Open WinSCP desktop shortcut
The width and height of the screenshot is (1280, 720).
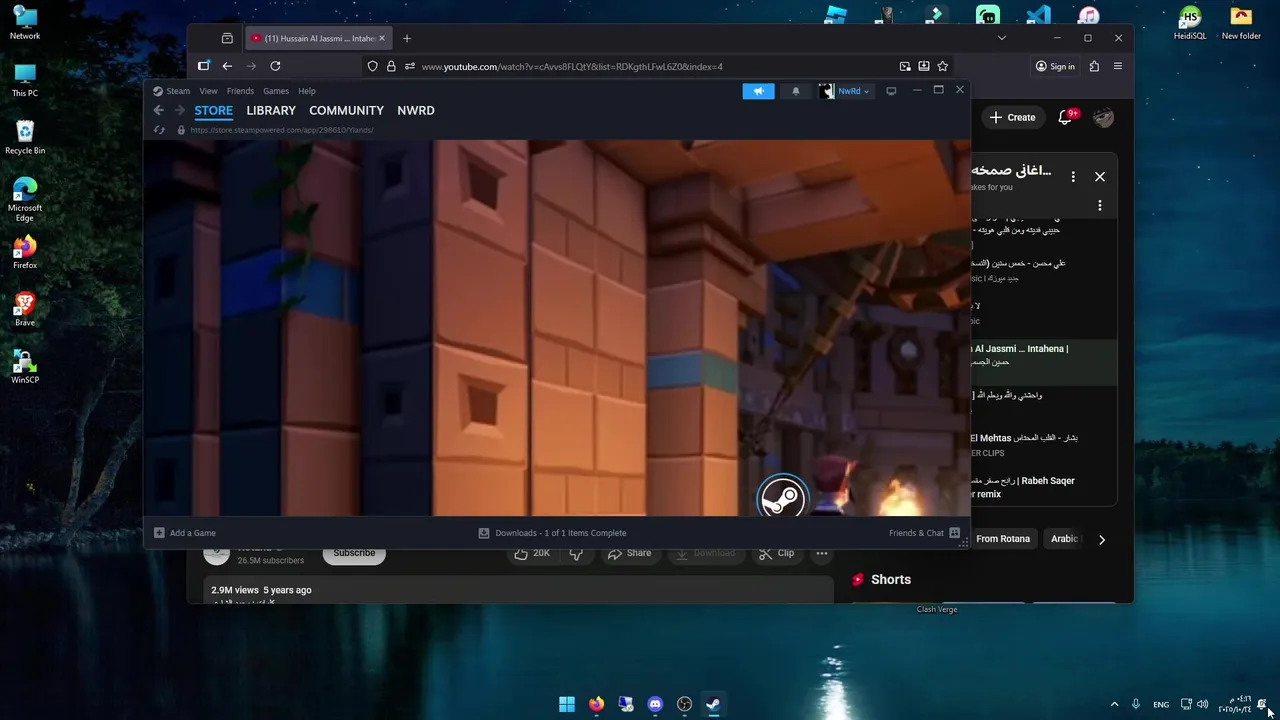click(x=25, y=366)
